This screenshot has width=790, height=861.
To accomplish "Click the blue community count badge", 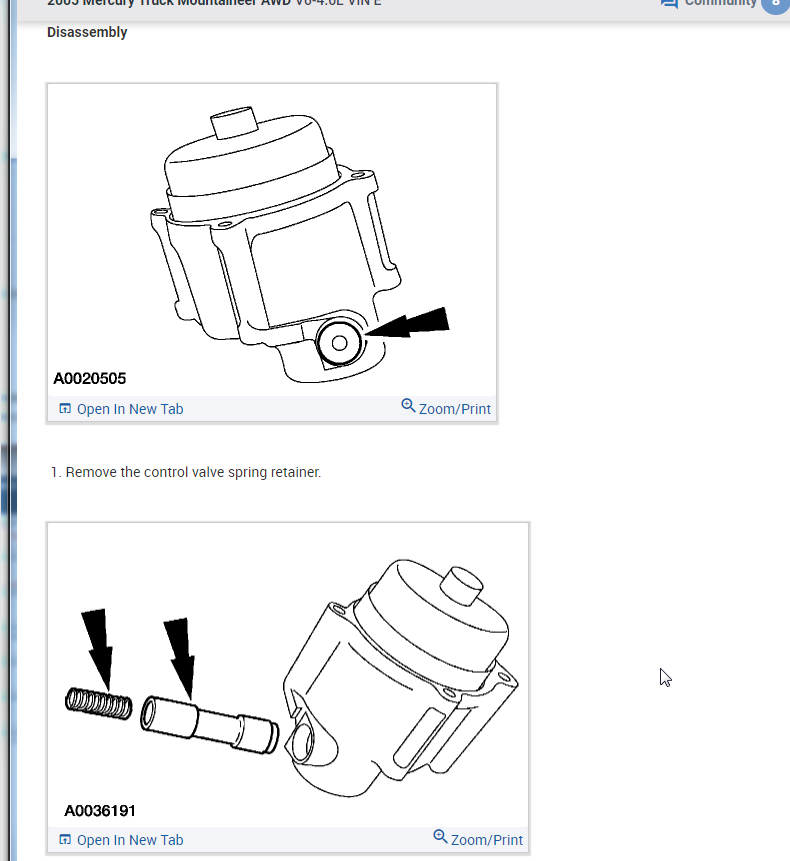I will click(775, 4).
